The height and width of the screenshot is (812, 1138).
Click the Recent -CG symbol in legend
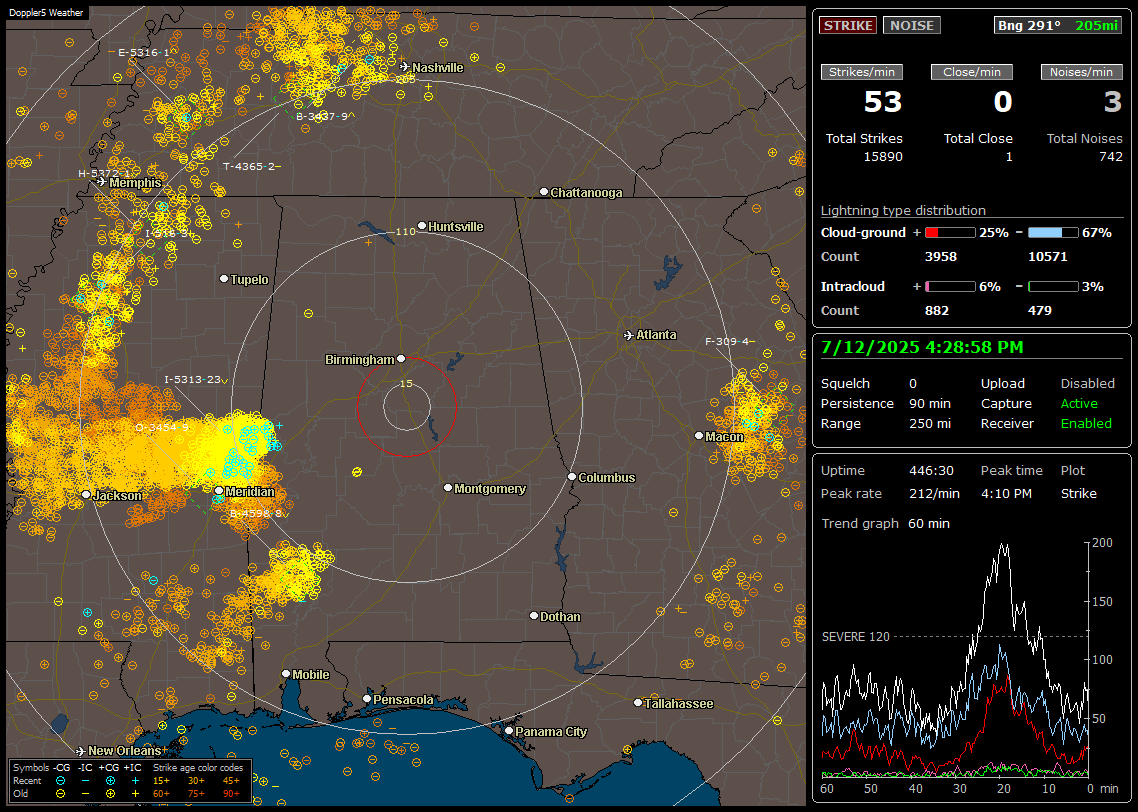(x=60, y=781)
